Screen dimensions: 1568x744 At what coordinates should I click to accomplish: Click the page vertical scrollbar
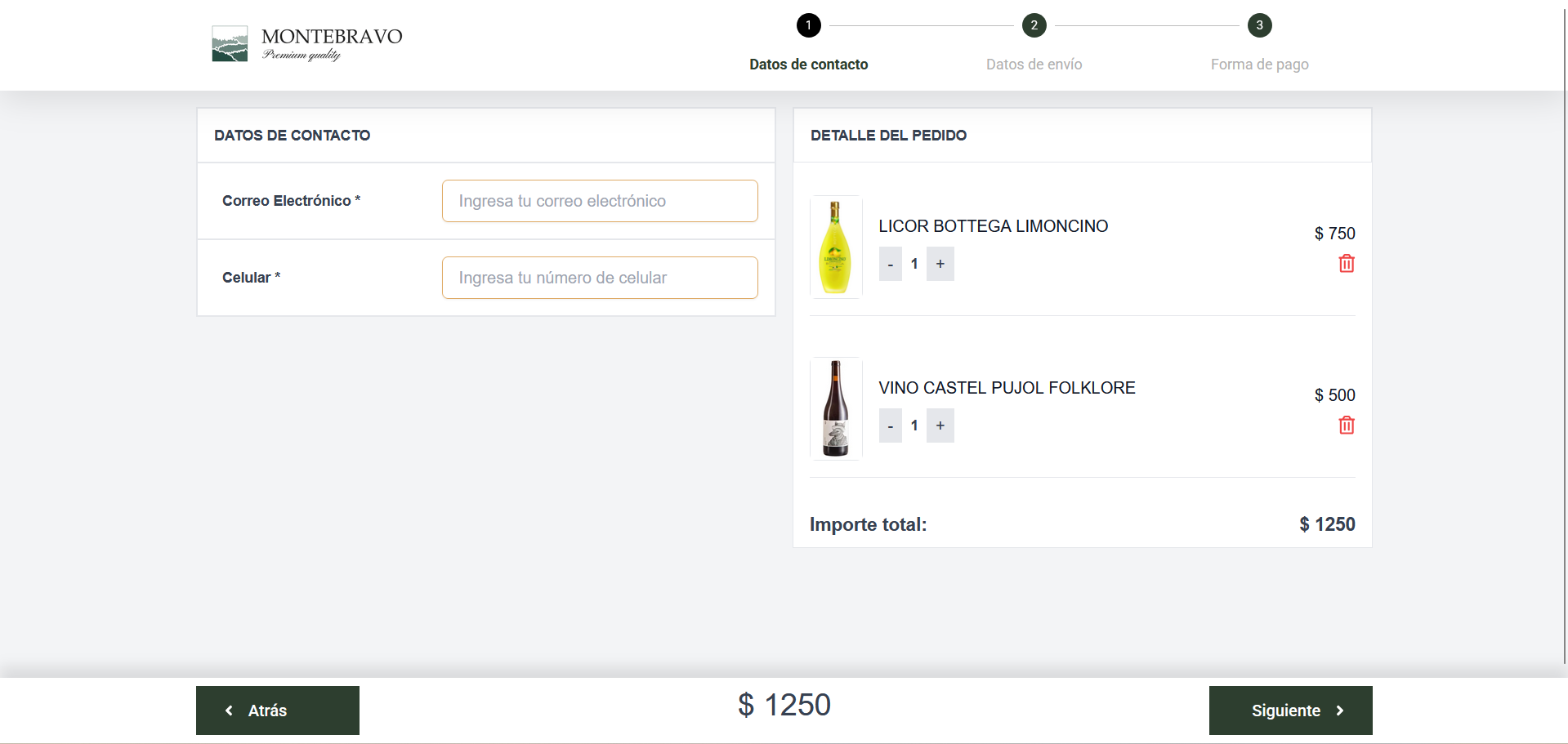tap(1564, 327)
